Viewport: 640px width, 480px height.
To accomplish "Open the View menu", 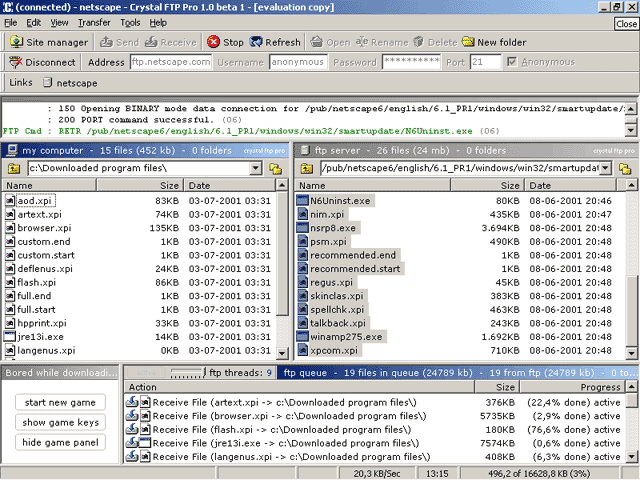I will point(59,22).
